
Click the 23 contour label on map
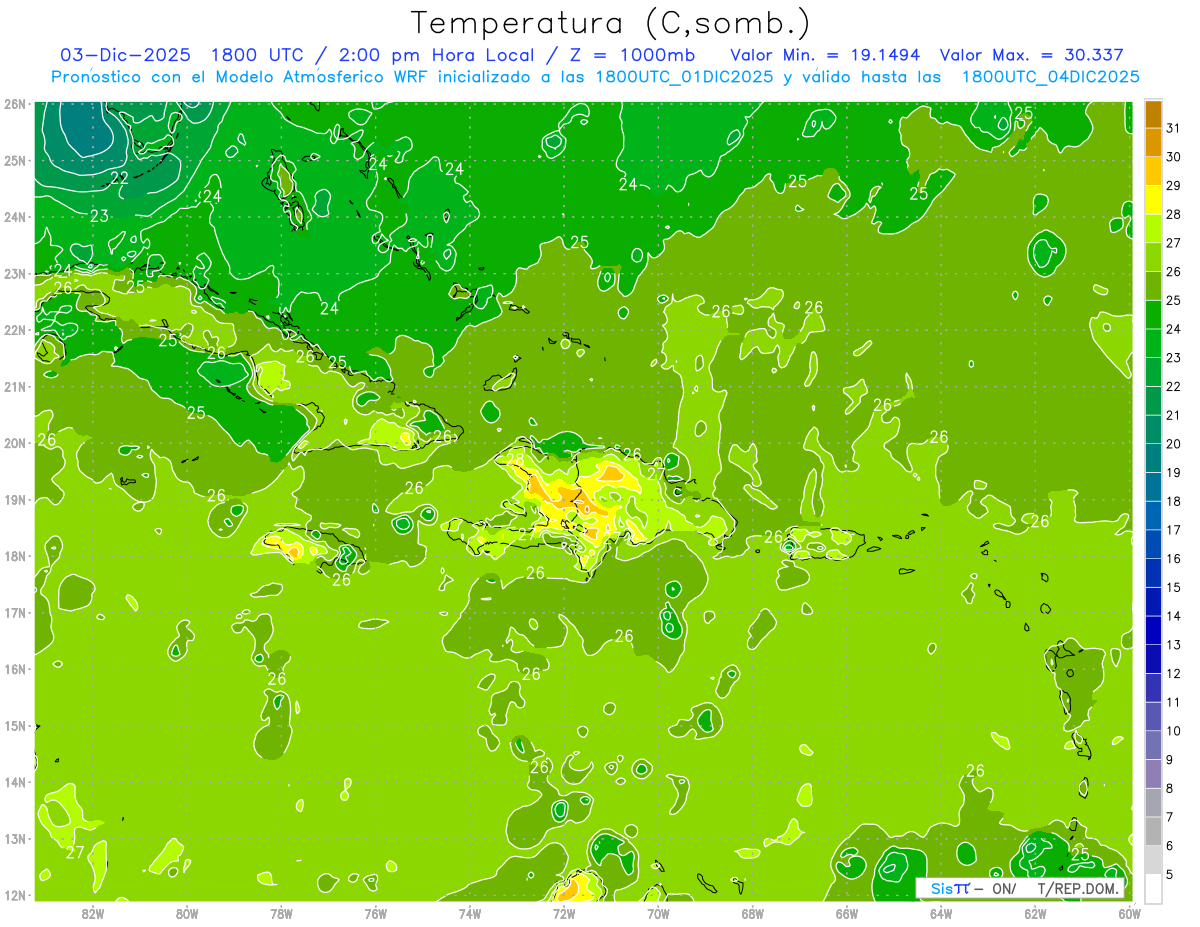click(100, 216)
